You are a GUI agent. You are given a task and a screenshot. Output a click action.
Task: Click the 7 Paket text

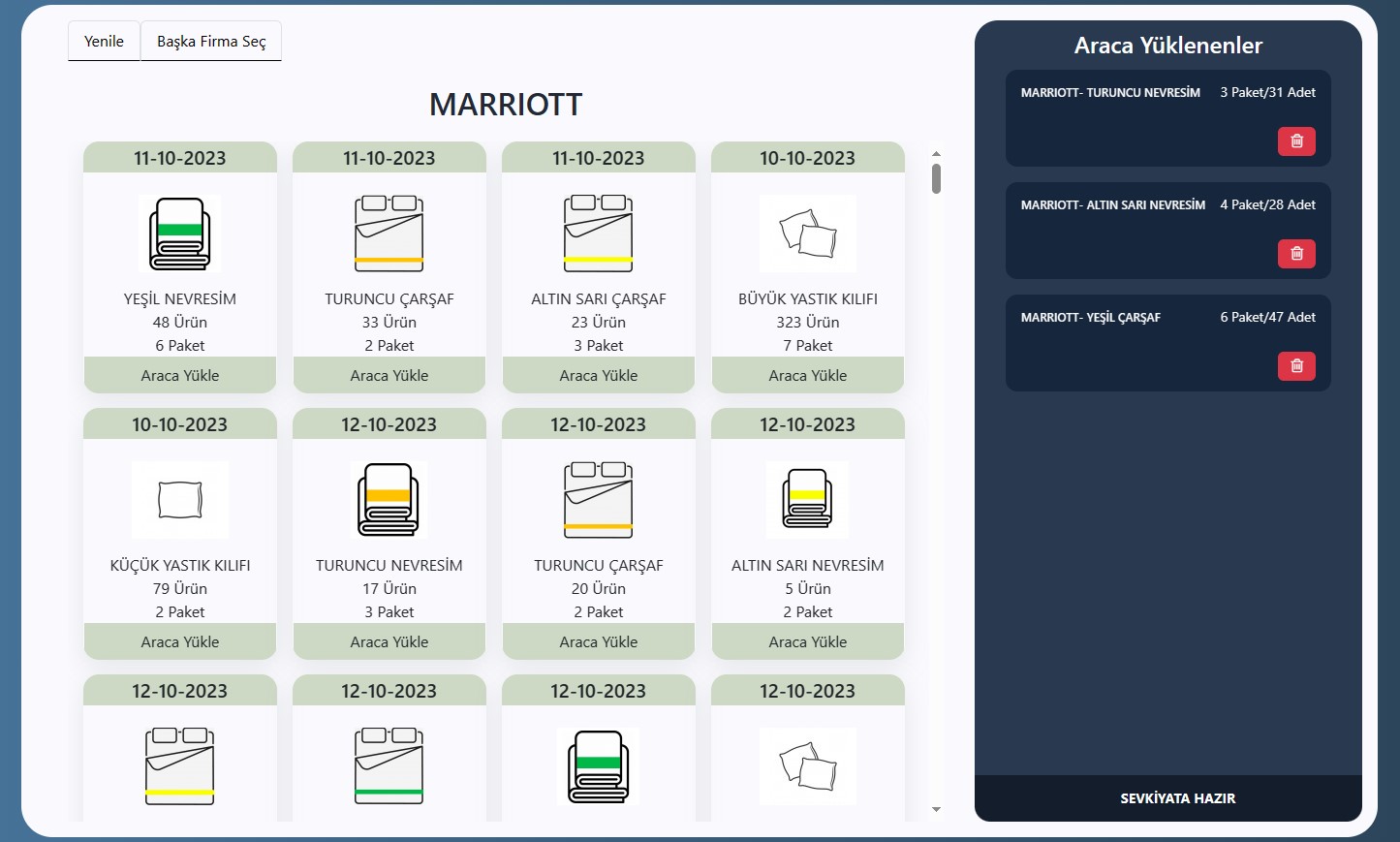[808, 346]
